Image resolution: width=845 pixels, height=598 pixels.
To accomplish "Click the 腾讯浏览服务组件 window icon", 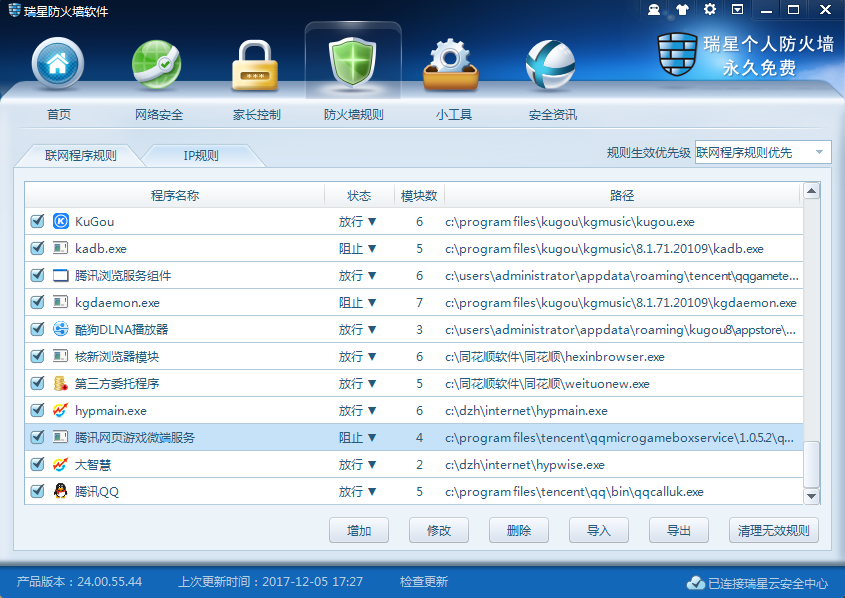I will pos(60,275).
